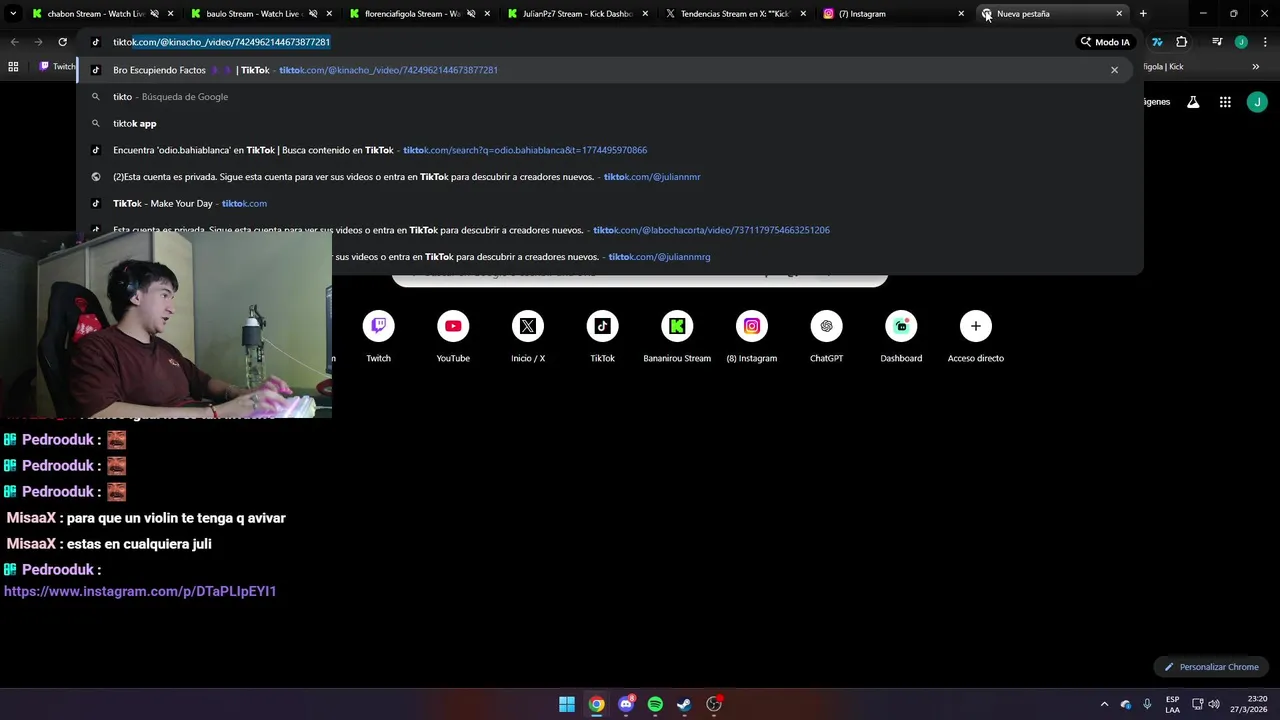Show hidden system tray icons
The height and width of the screenshot is (720, 1280).
coord(1104,704)
